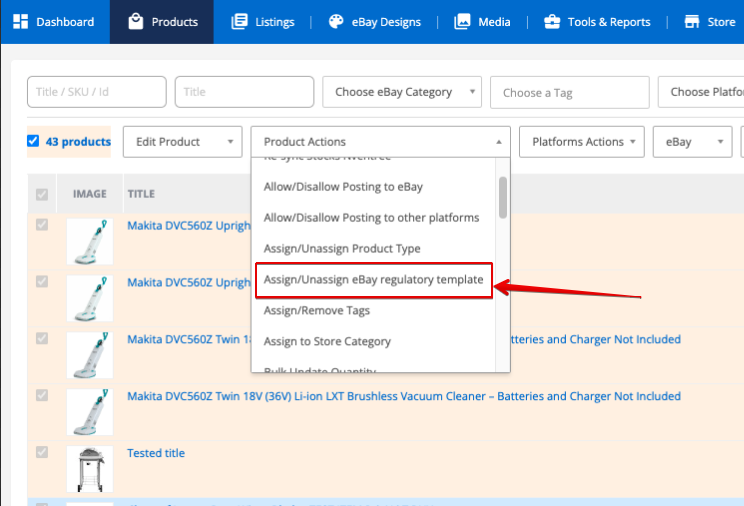The image size is (744, 506).
Task: Open the Media tab
Action: pyautogui.click(x=482, y=22)
